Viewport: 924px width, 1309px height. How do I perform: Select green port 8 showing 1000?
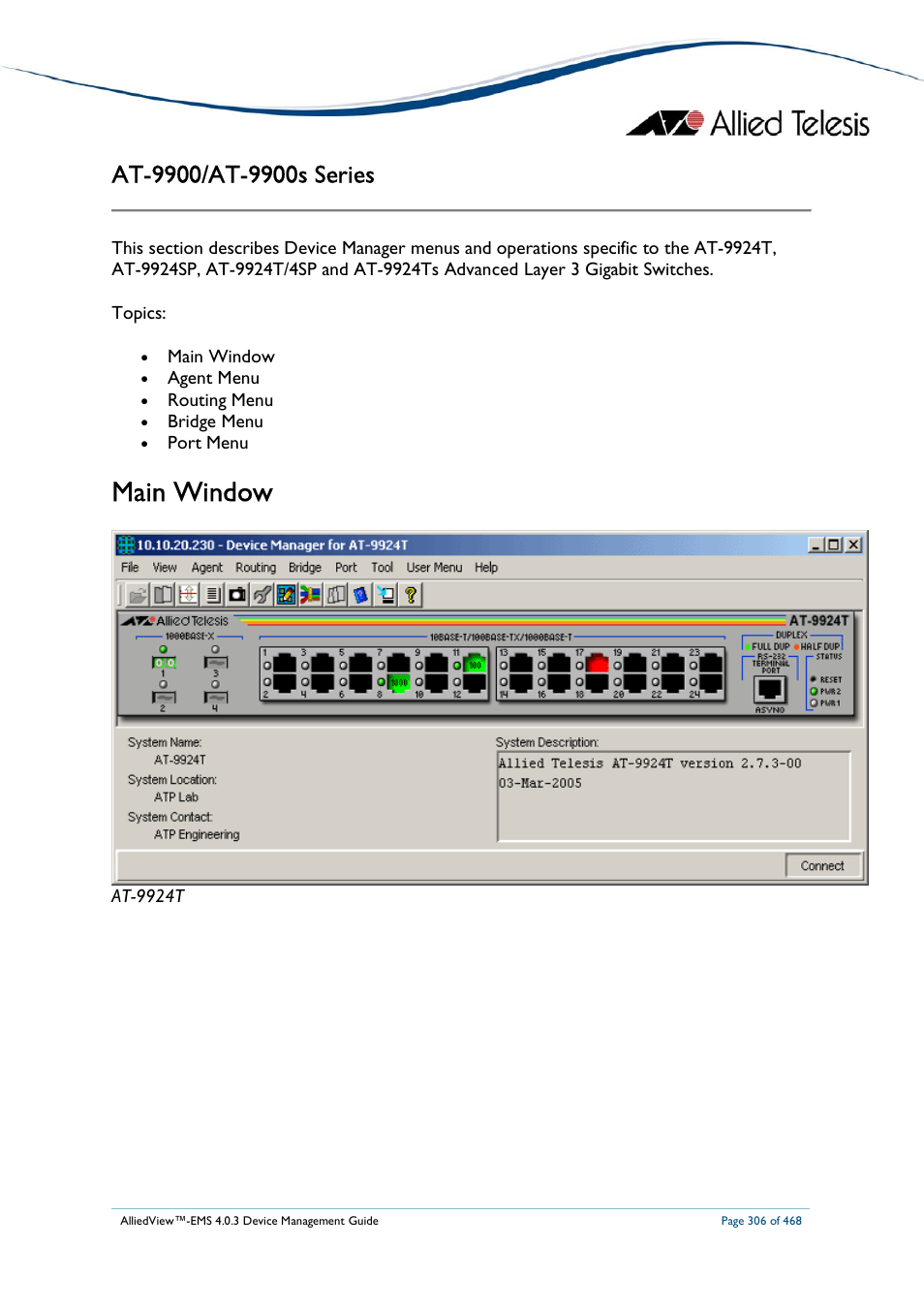click(399, 683)
